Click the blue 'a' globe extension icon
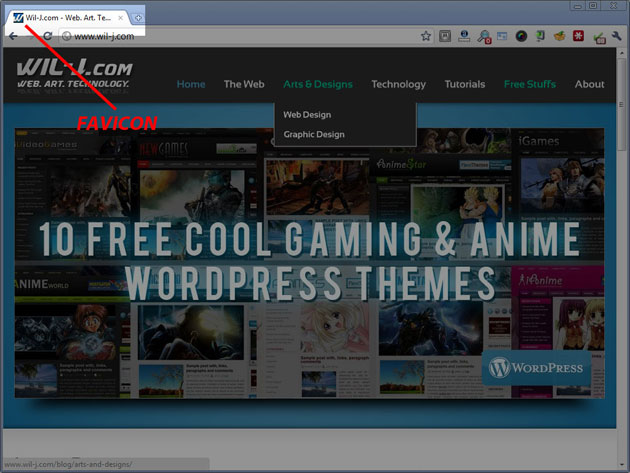Viewport: 630px width, 473px height. click(464, 36)
